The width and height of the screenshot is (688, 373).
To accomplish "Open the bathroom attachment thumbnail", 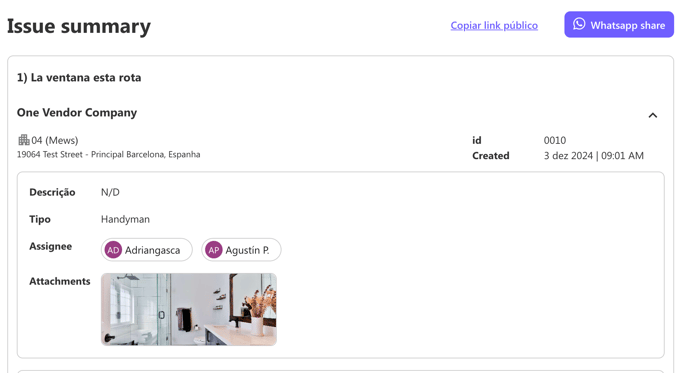I will pyautogui.click(x=189, y=309).
